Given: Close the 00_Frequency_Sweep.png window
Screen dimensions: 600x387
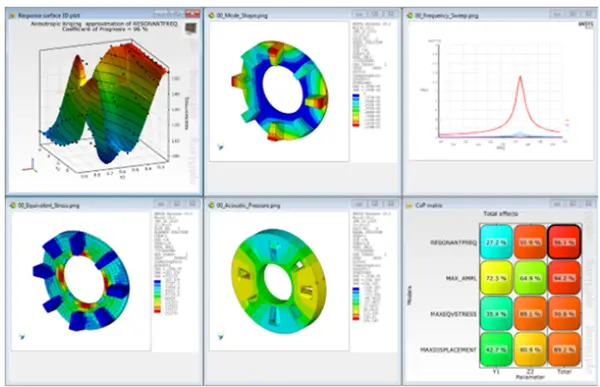Looking at the screenshot, I should pyautogui.click(x=590, y=14).
